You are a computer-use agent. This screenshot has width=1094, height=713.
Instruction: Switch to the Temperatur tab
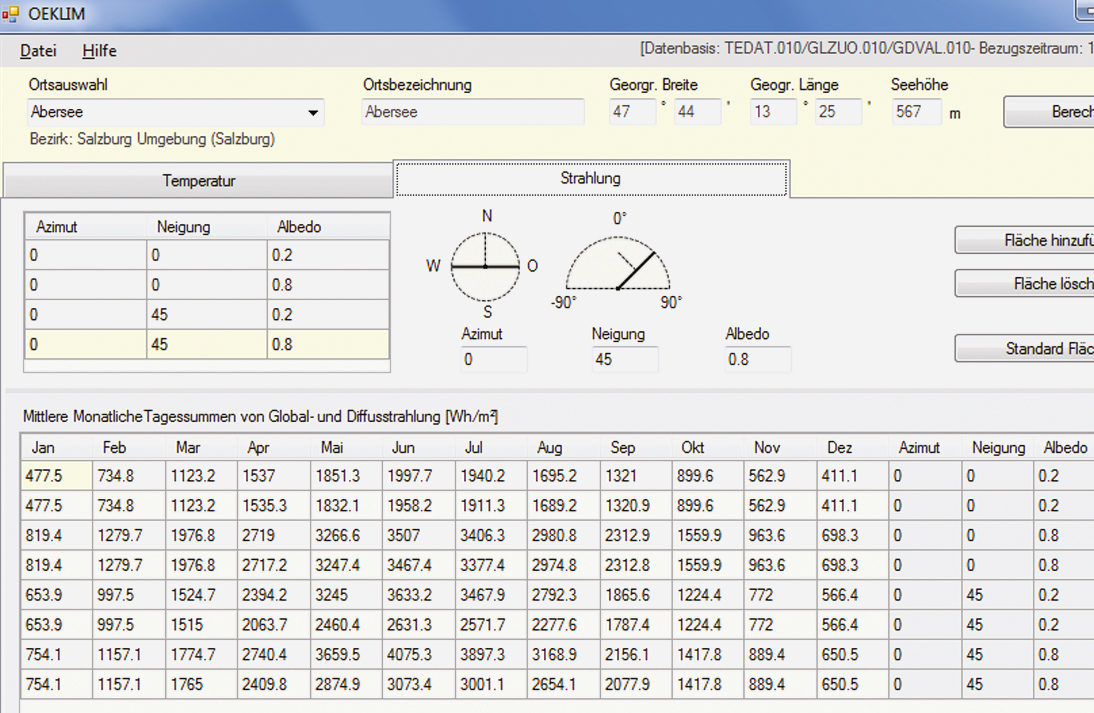pyautogui.click(x=199, y=181)
